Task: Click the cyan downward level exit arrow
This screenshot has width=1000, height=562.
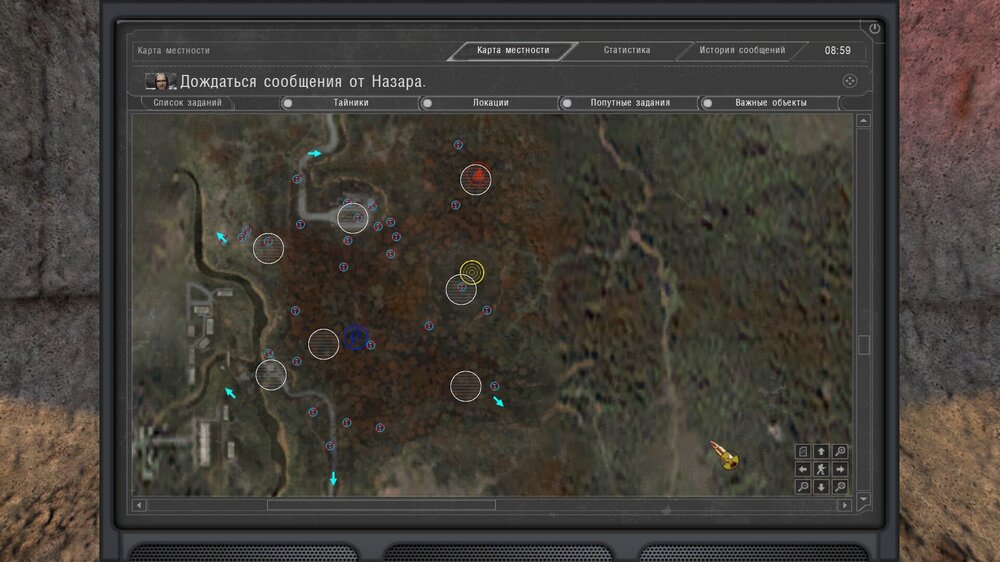Action: click(333, 478)
